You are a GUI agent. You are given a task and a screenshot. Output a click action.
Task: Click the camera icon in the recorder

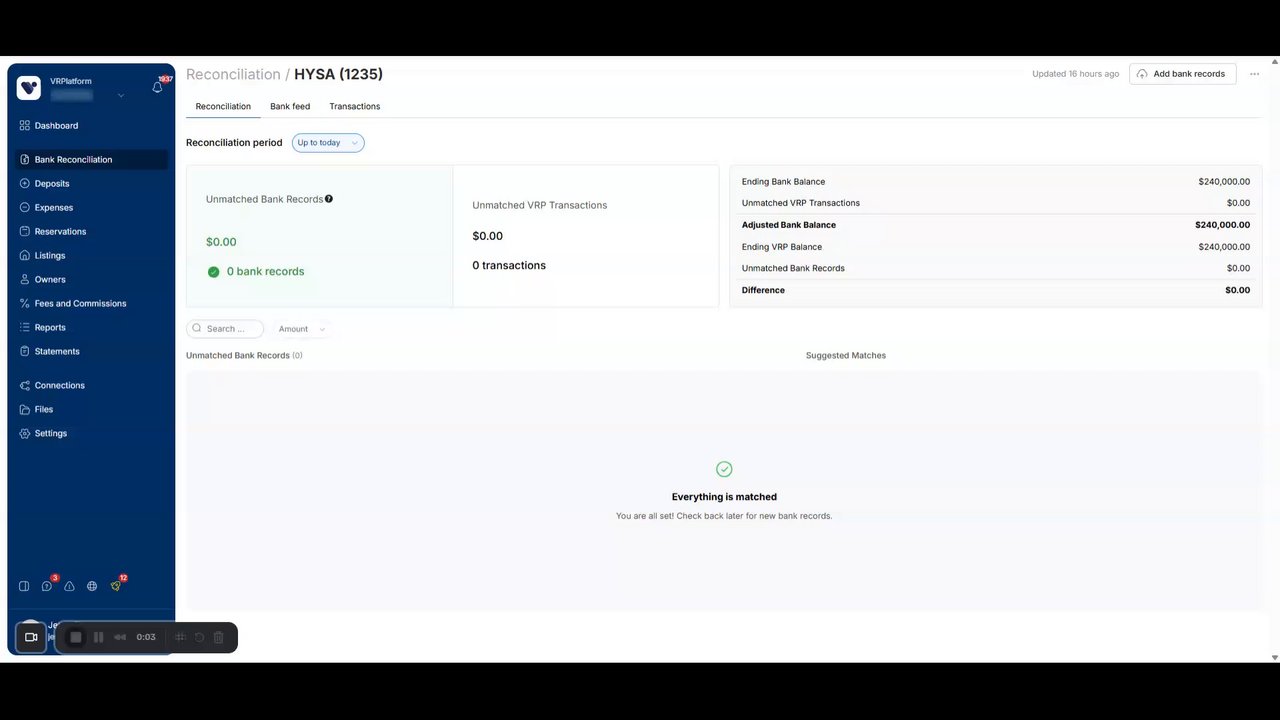click(31, 637)
